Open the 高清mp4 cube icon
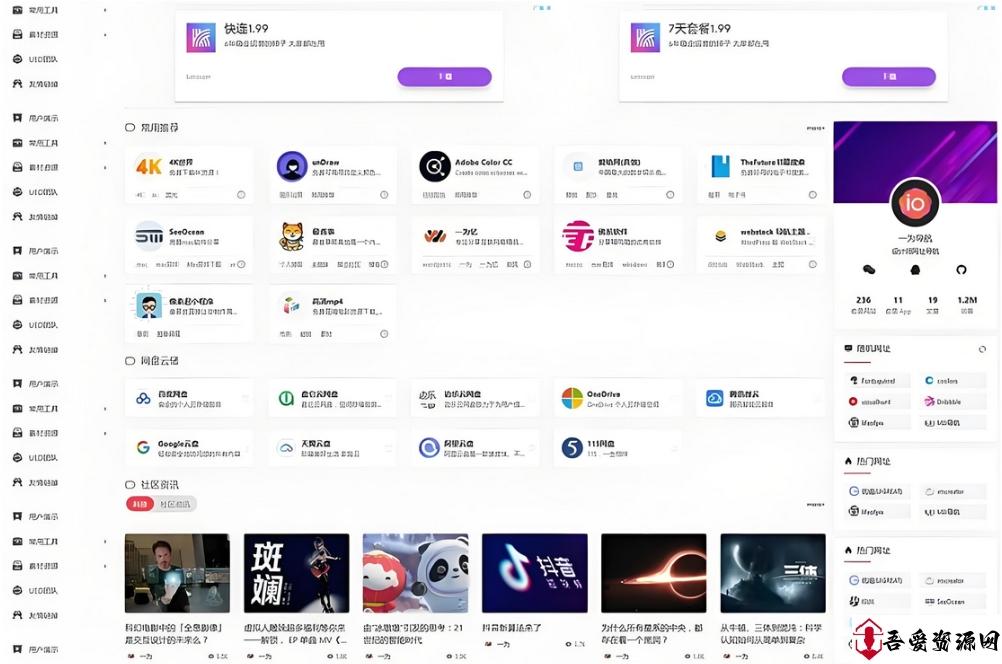The height and width of the screenshot is (664, 1002). pos(292,305)
